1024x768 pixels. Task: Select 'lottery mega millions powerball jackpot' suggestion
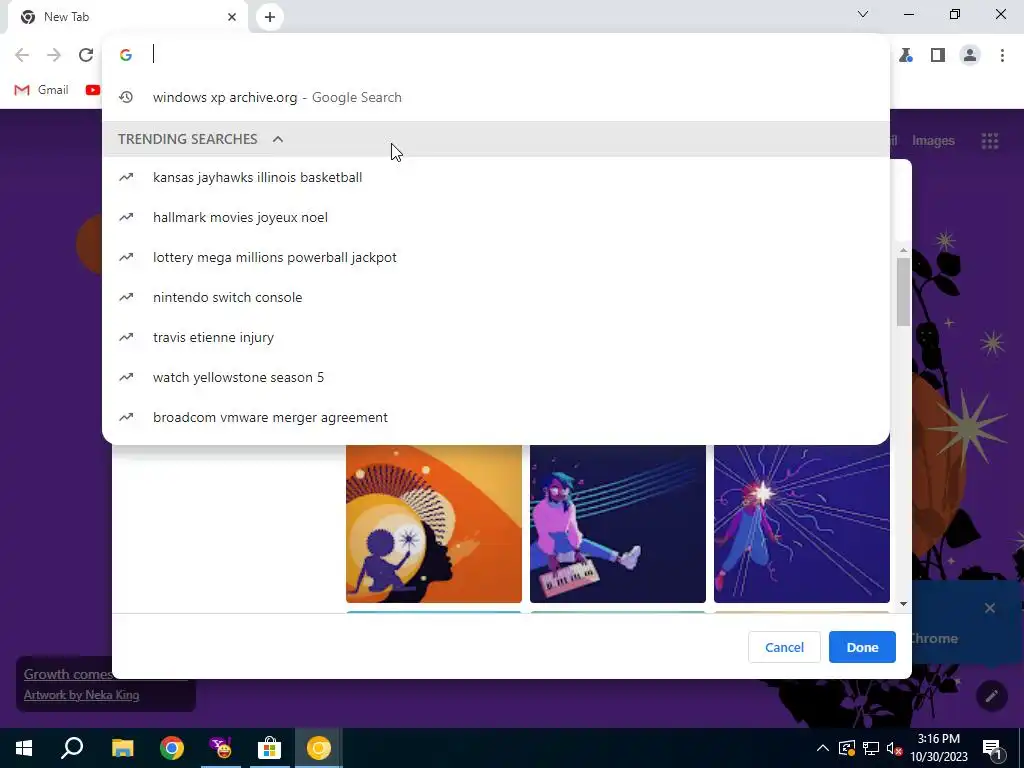click(x=496, y=257)
